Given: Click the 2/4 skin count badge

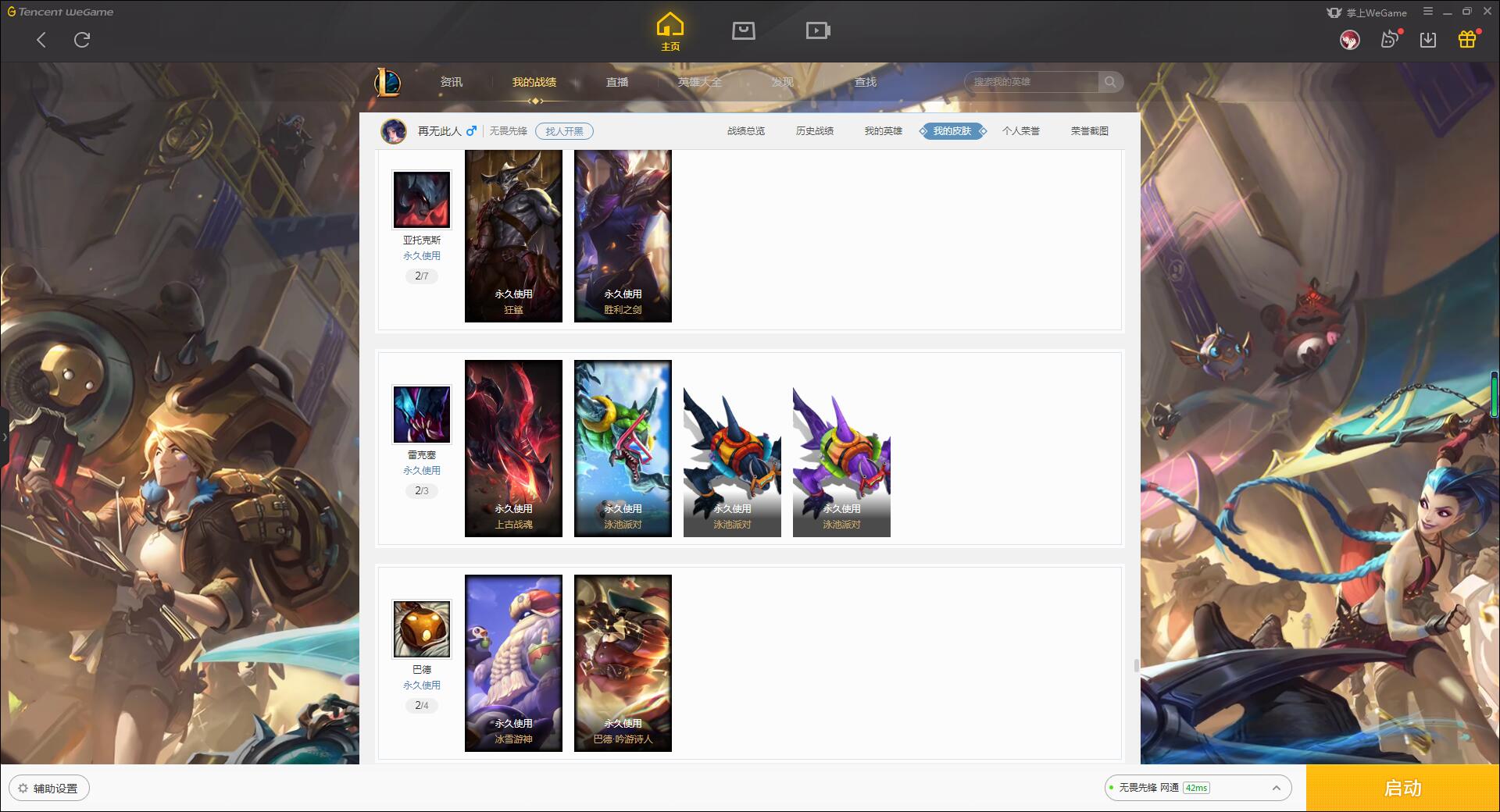Looking at the screenshot, I should (x=422, y=705).
